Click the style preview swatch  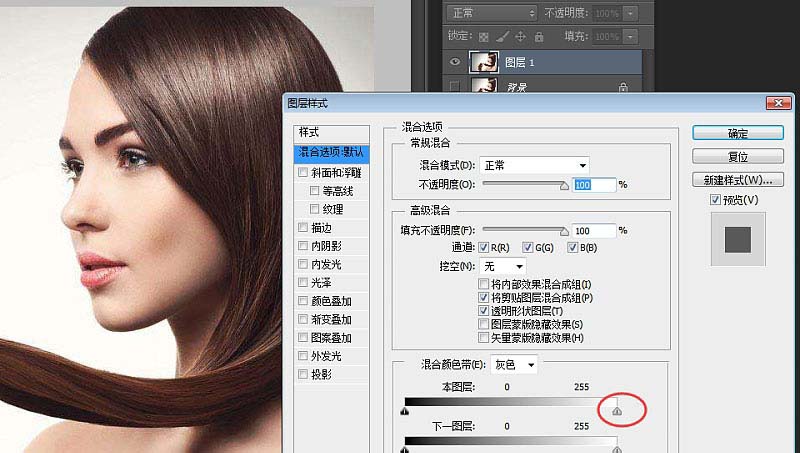738,240
